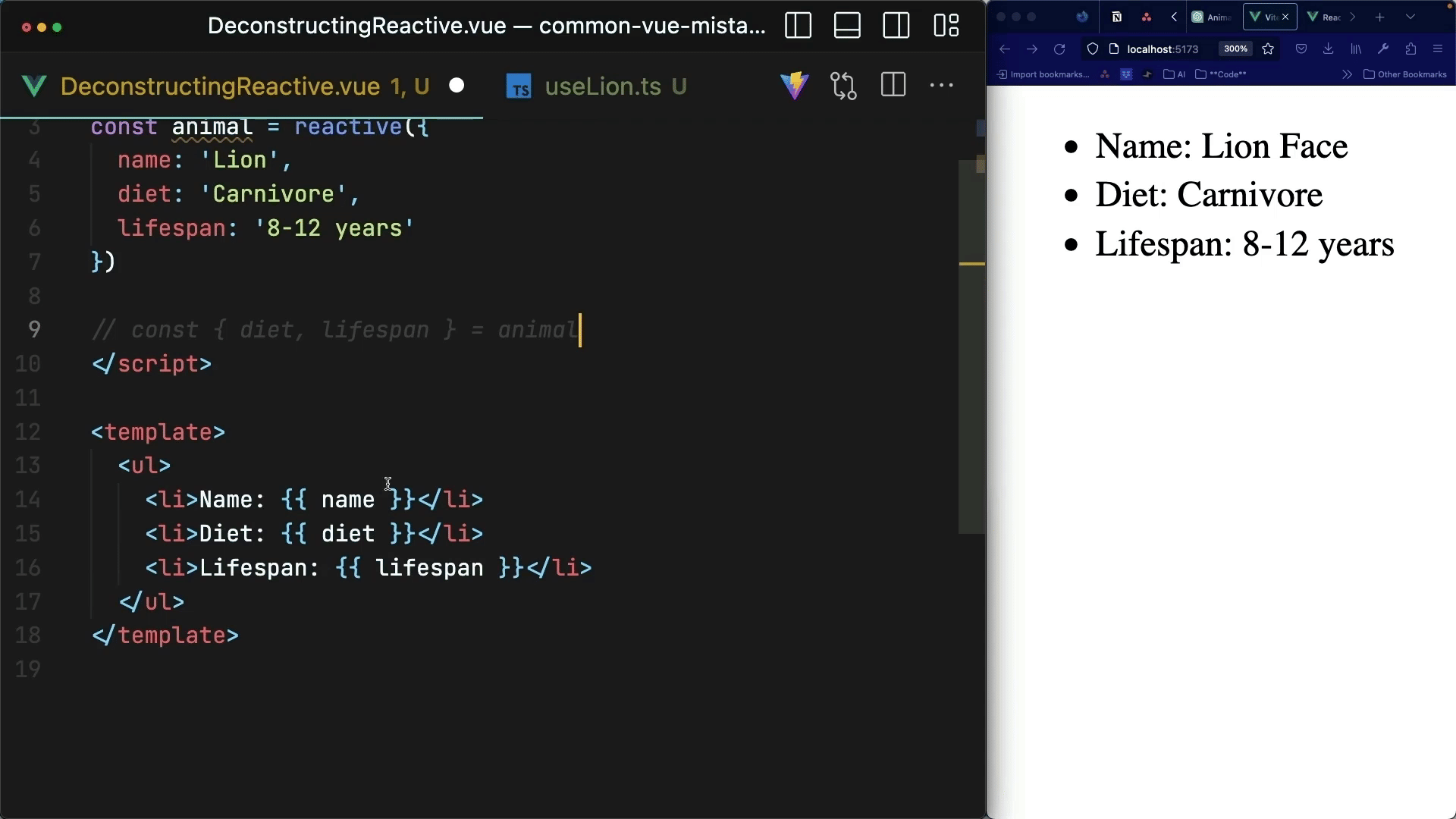Go forward in browser
The height and width of the screenshot is (819, 1456).
tap(1032, 49)
